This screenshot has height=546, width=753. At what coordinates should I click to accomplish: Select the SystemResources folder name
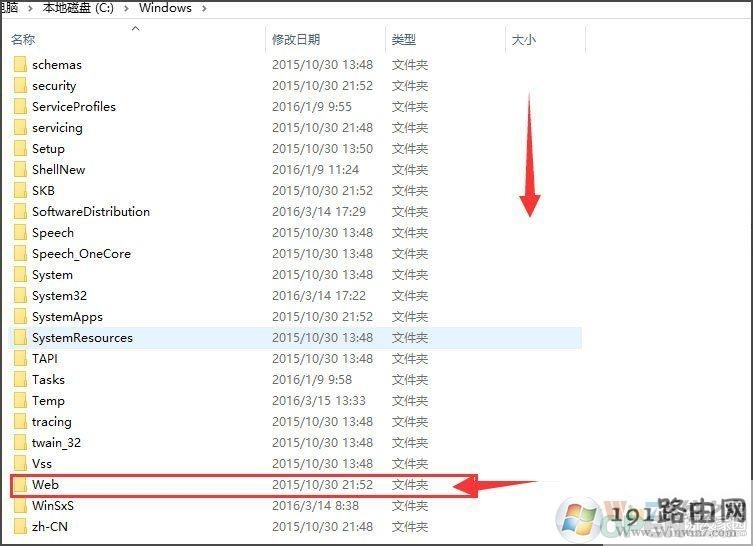[82, 338]
